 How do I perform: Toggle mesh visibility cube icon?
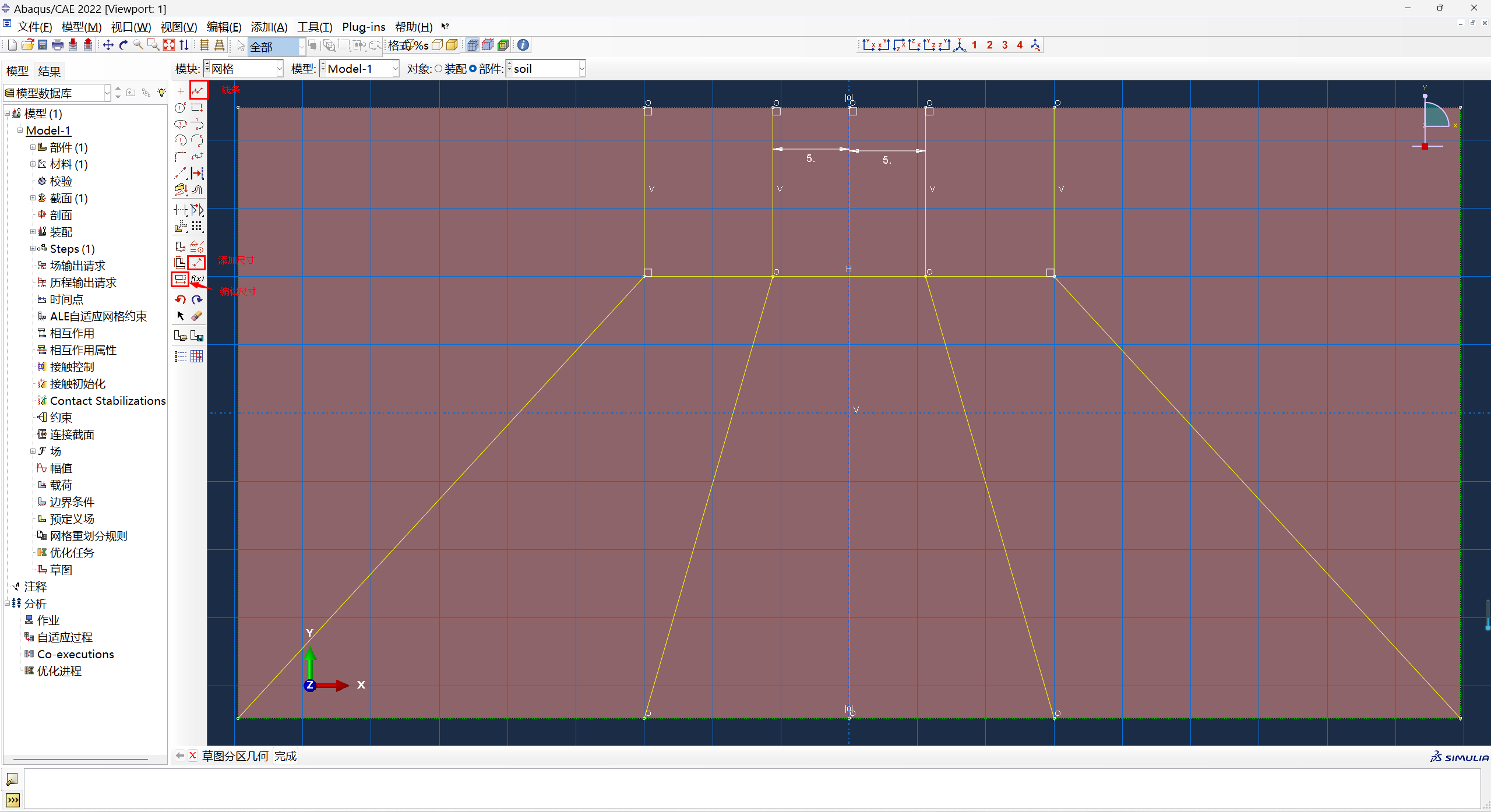click(473, 45)
